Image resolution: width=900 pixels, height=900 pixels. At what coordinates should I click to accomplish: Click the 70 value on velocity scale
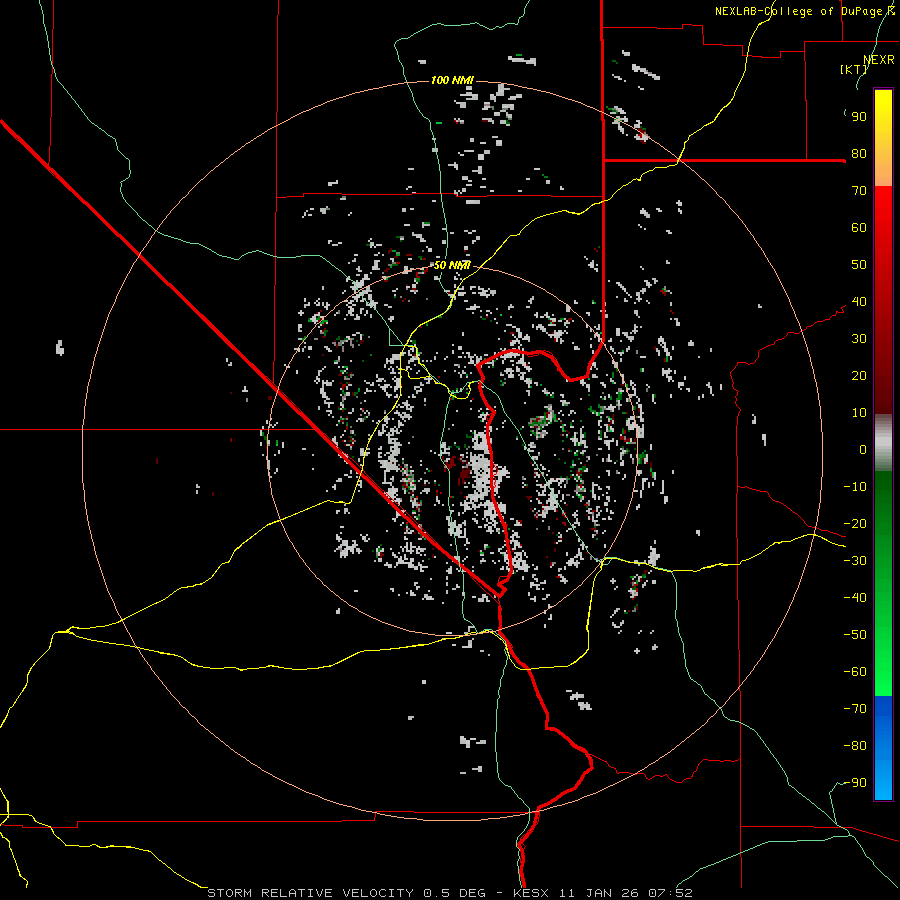(x=859, y=191)
